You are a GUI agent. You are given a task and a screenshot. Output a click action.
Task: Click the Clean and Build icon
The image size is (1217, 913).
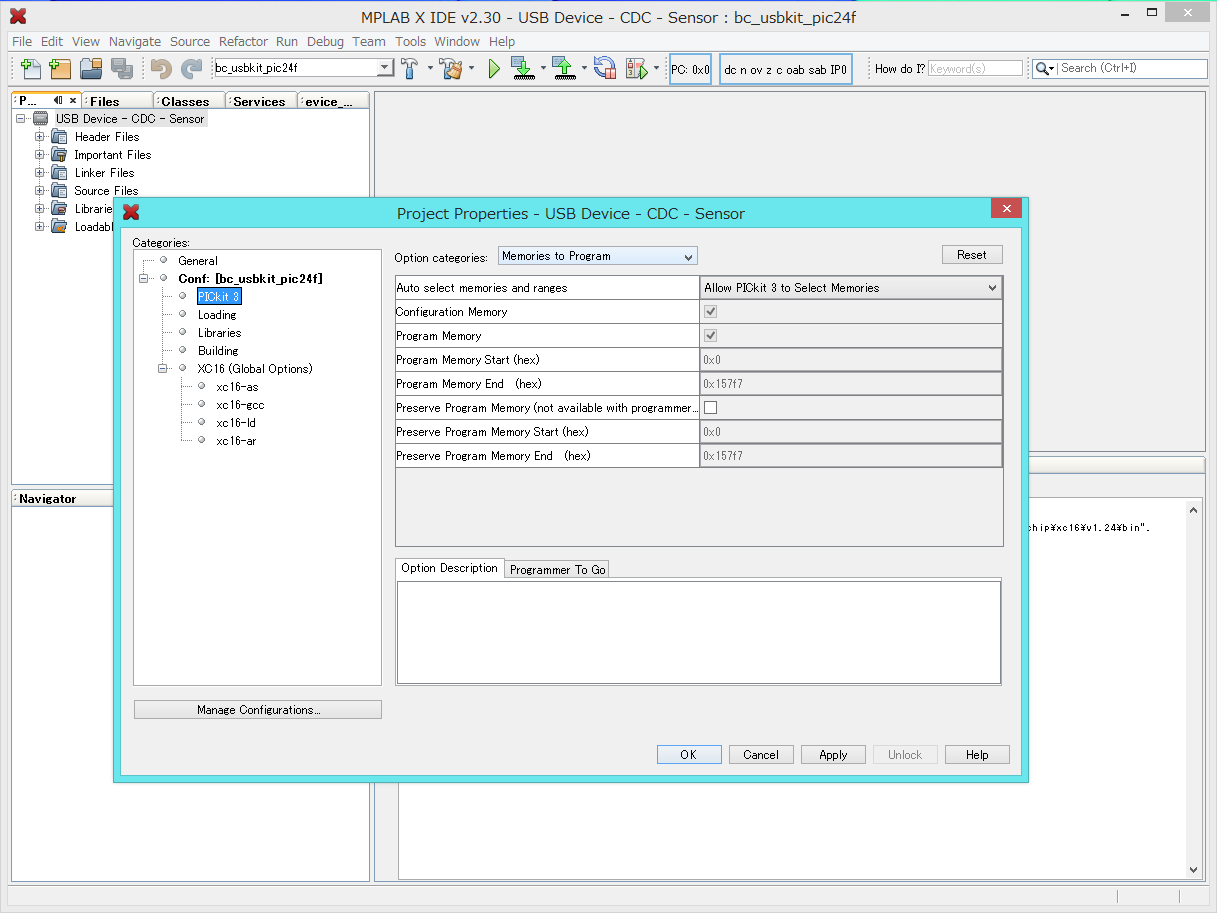point(451,68)
